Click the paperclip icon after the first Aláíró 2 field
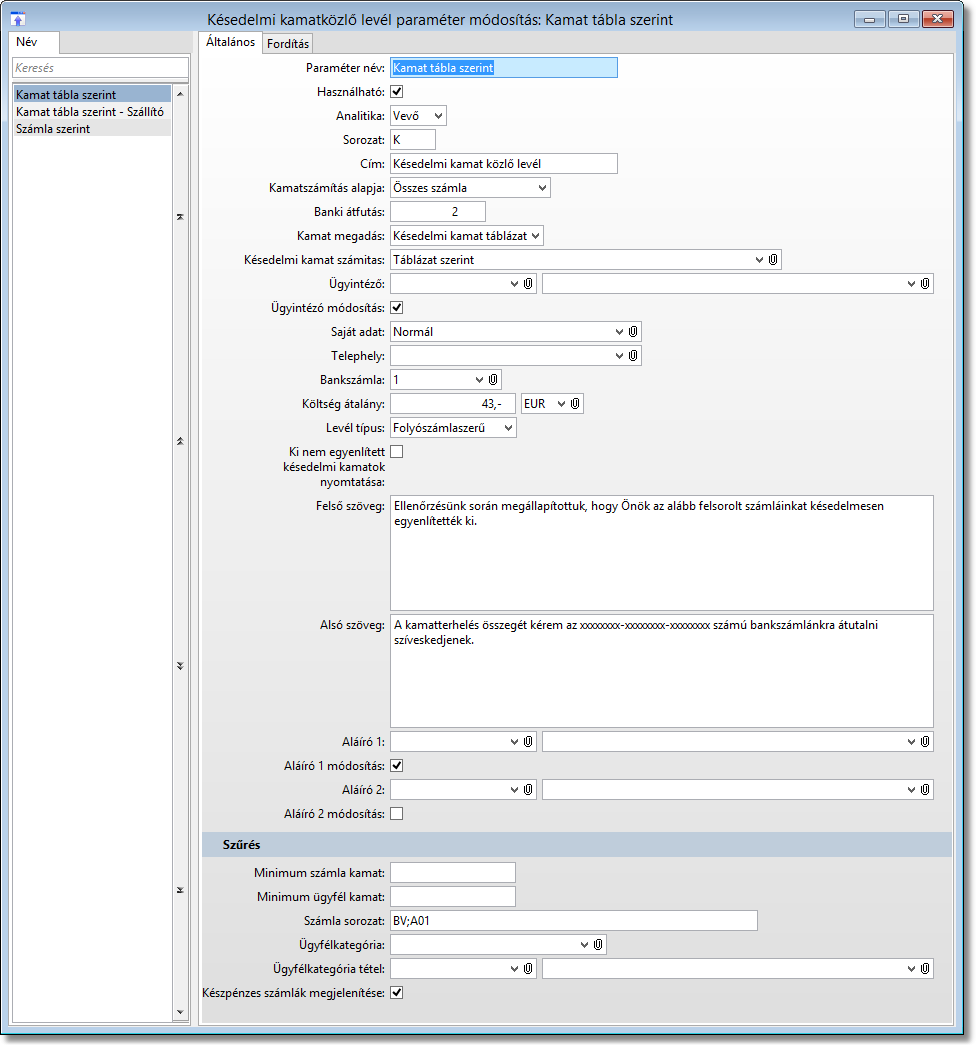This screenshot has height=1047, width=976. tap(528, 790)
